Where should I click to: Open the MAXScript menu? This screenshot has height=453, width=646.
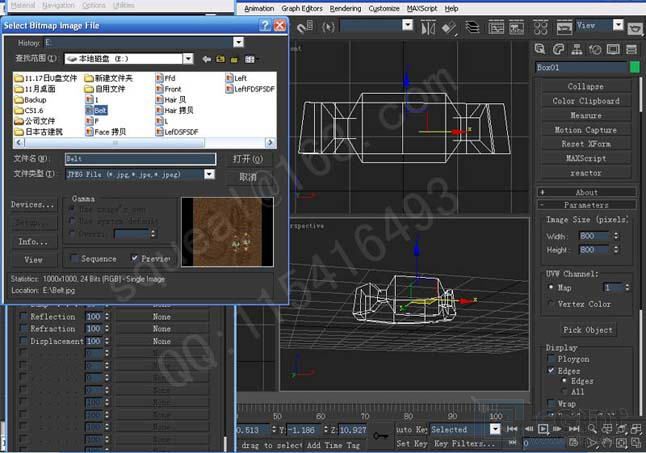422,9
